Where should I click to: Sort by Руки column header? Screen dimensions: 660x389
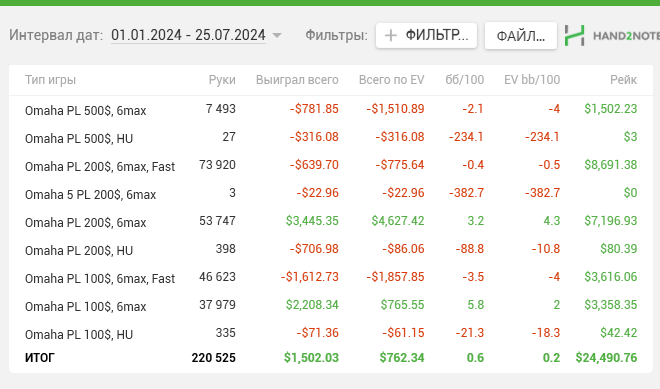coord(222,80)
